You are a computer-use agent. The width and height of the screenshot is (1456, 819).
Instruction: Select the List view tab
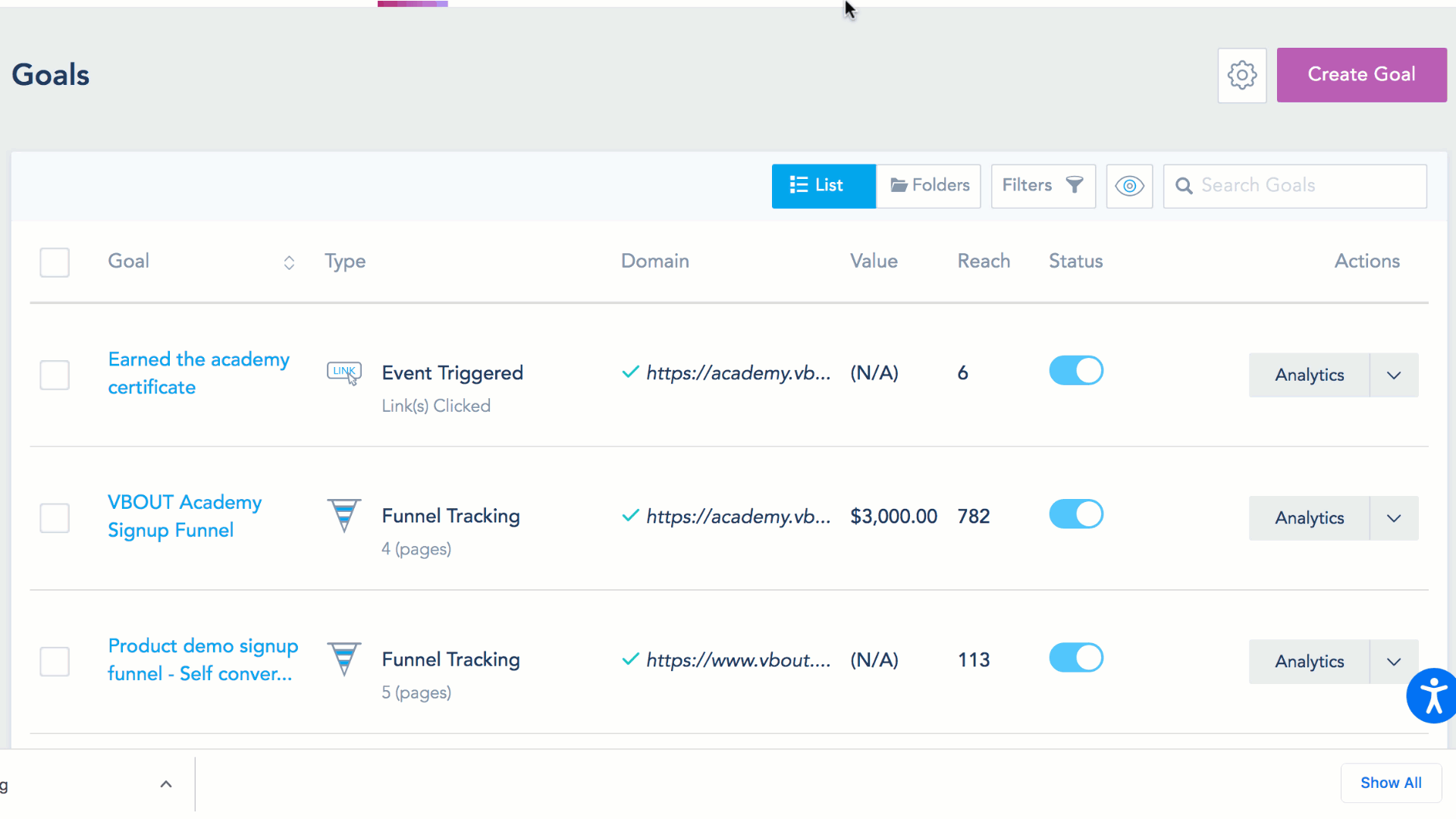(824, 186)
